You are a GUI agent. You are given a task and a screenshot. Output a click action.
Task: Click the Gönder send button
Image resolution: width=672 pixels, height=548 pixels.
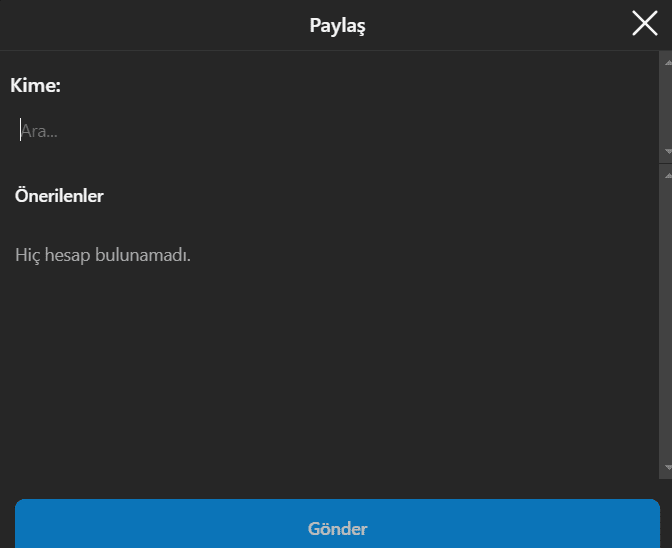coord(337,524)
